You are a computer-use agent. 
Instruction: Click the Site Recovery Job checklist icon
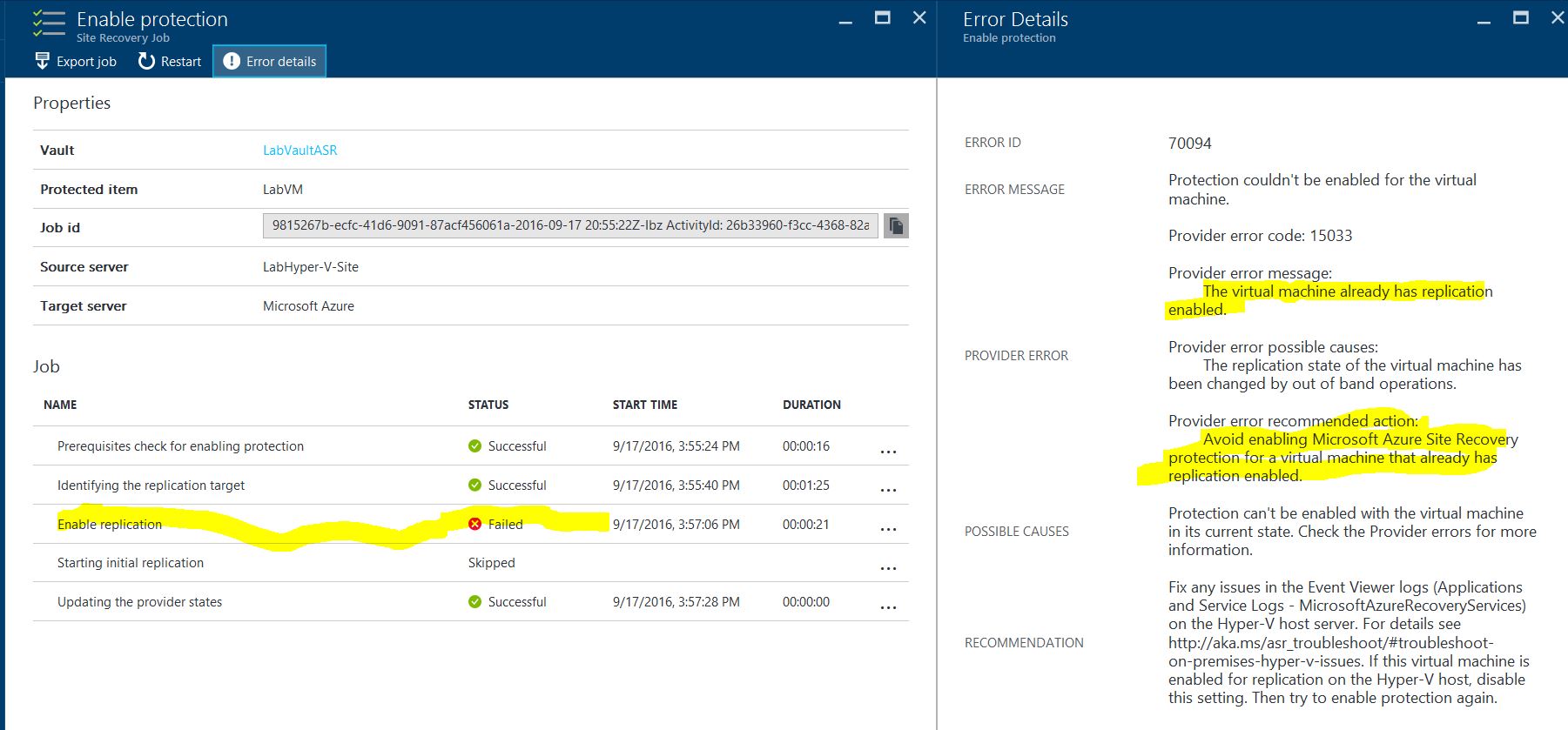49,24
